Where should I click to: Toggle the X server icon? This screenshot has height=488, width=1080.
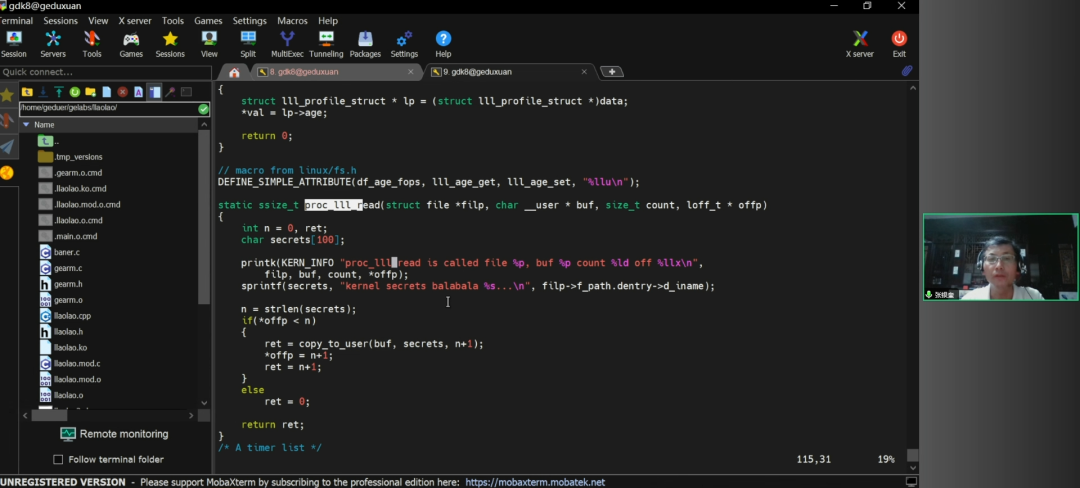pos(860,45)
